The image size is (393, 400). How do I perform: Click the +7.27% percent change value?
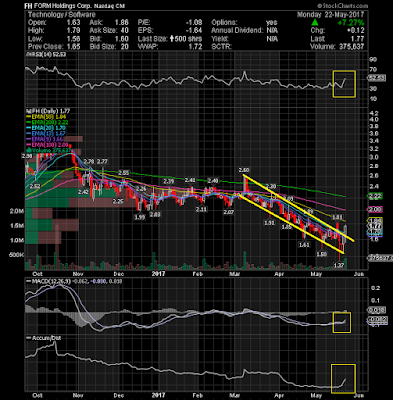pyautogui.click(x=351, y=23)
